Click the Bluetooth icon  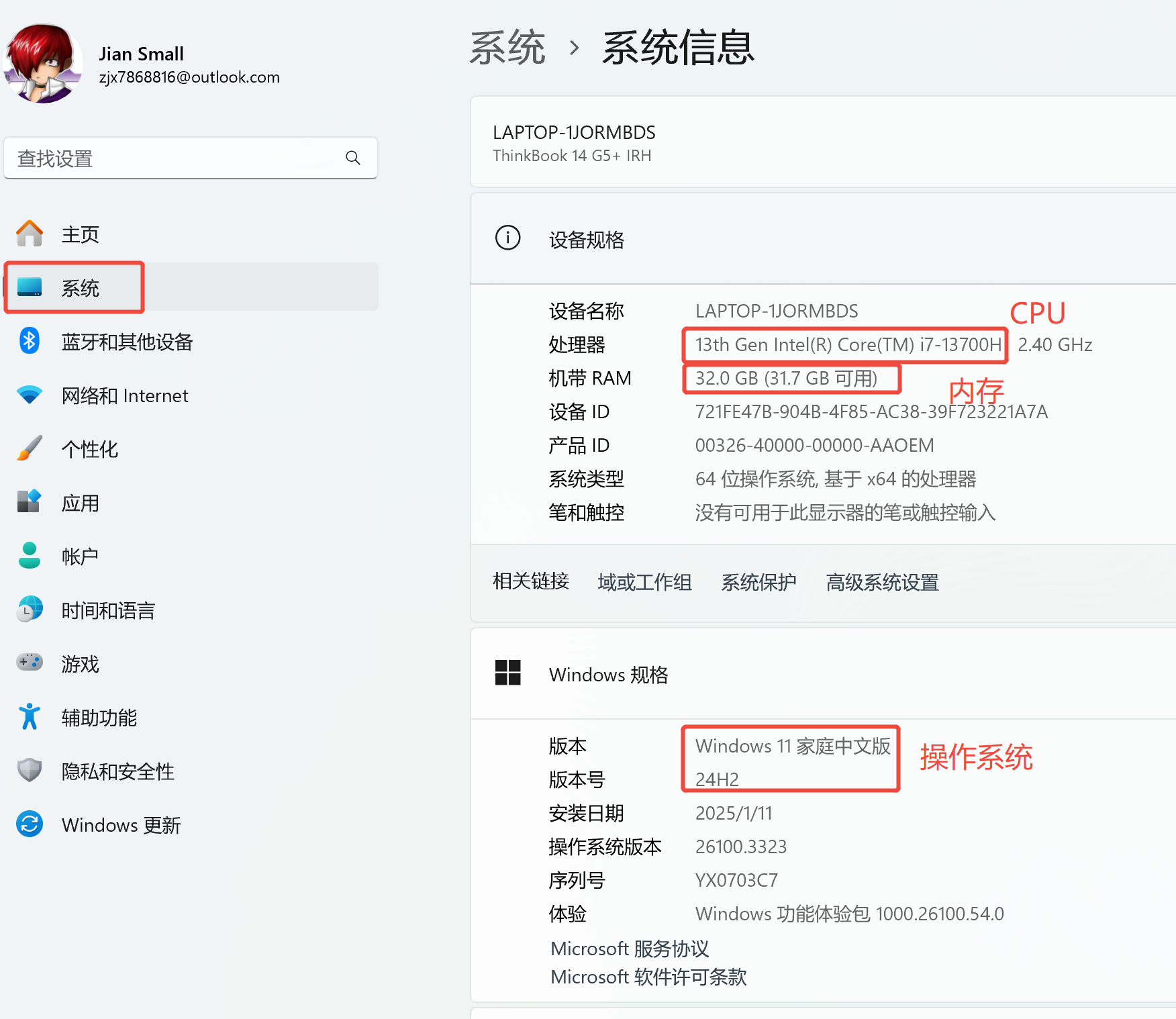click(30, 341)
